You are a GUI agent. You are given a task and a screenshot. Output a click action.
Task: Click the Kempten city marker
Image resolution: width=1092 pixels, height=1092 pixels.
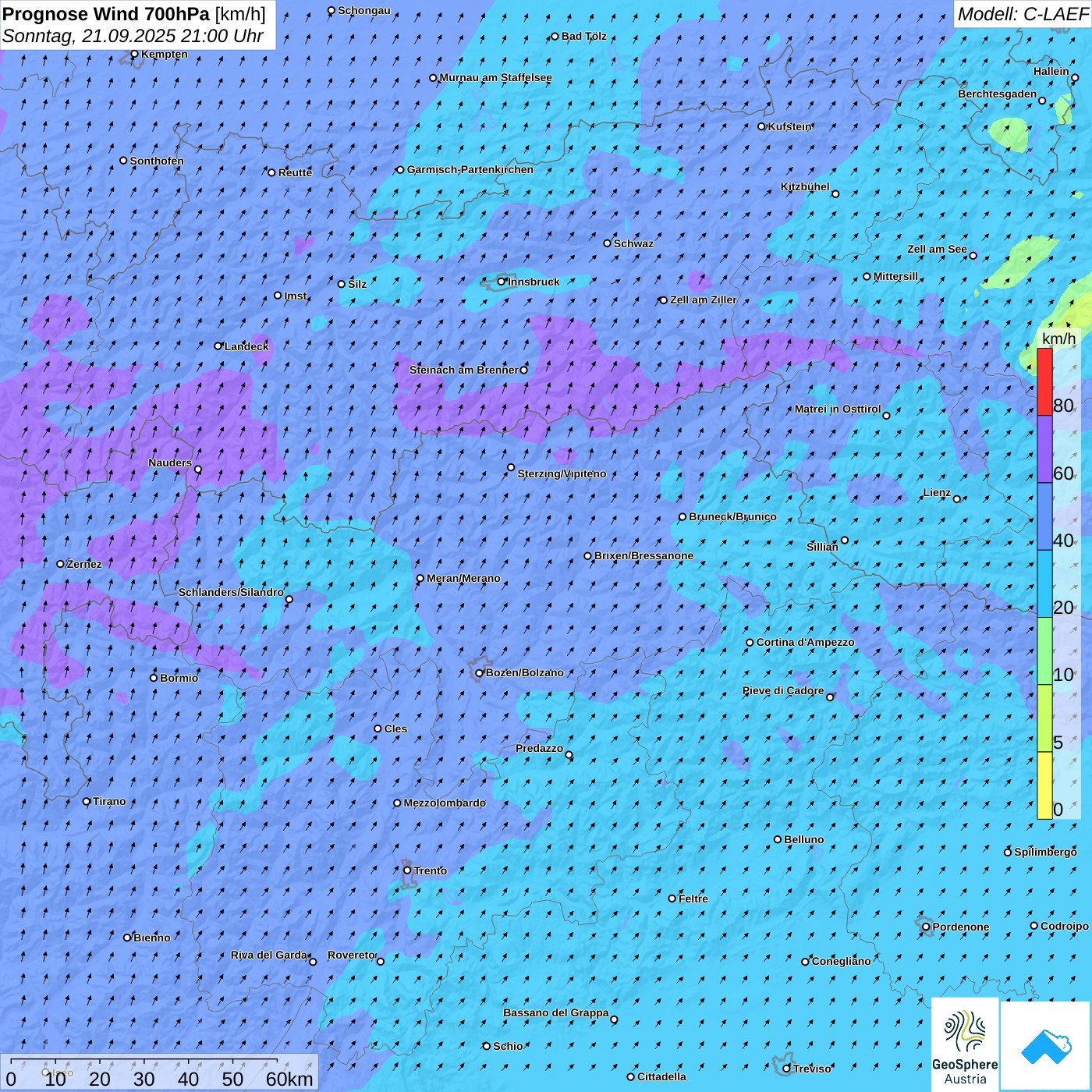[134, 54]
